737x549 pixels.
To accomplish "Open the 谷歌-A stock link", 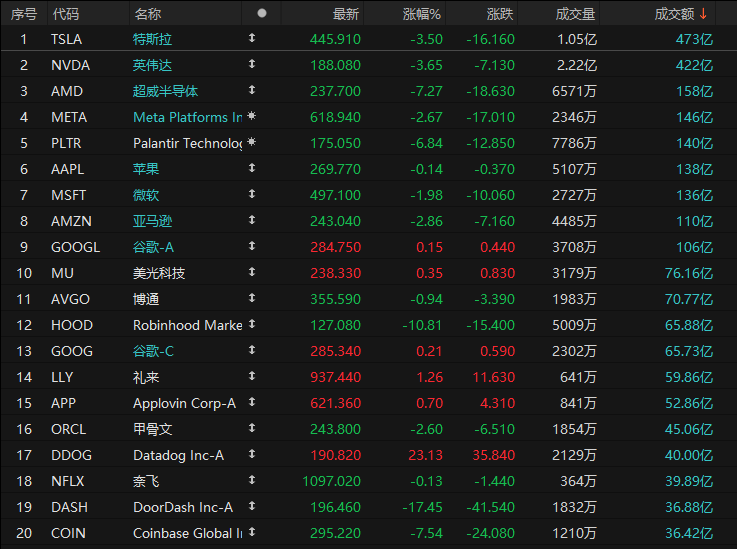I will pos(153,247).
